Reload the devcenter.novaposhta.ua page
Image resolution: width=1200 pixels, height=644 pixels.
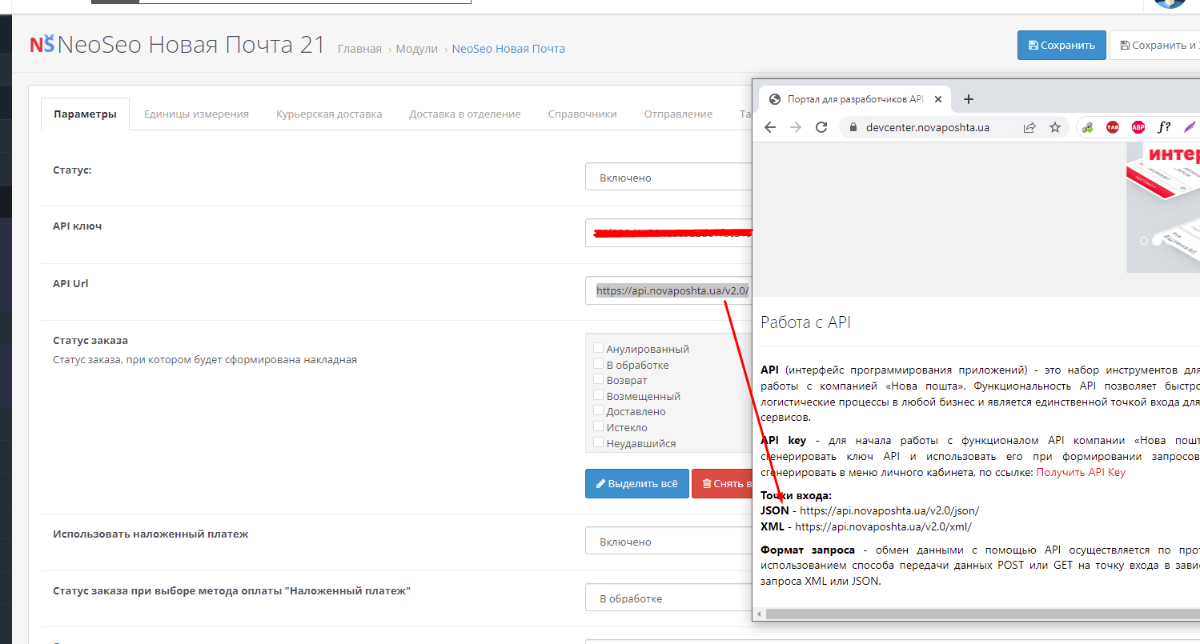click(821, 127)
